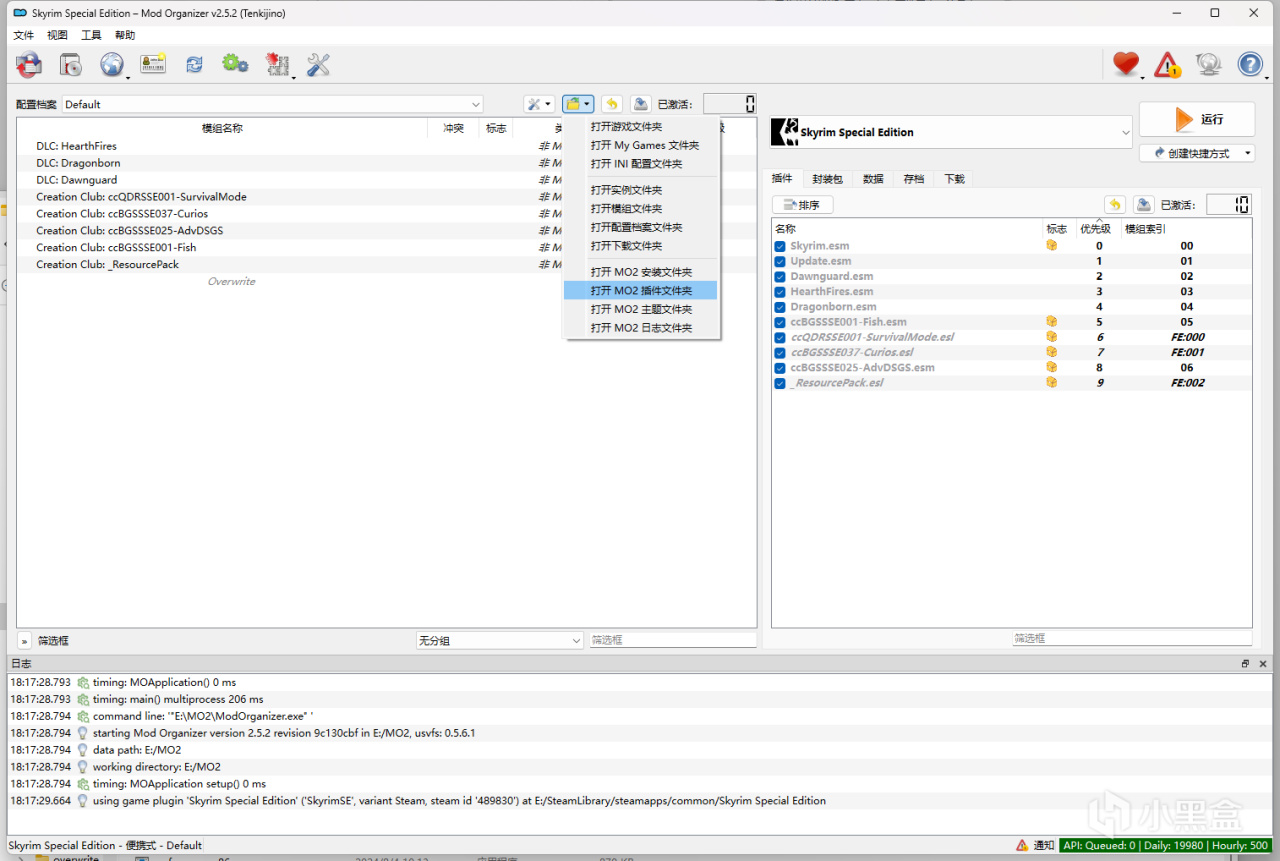
Task: Click the install mod from archive icon
Action: point(70,65)
